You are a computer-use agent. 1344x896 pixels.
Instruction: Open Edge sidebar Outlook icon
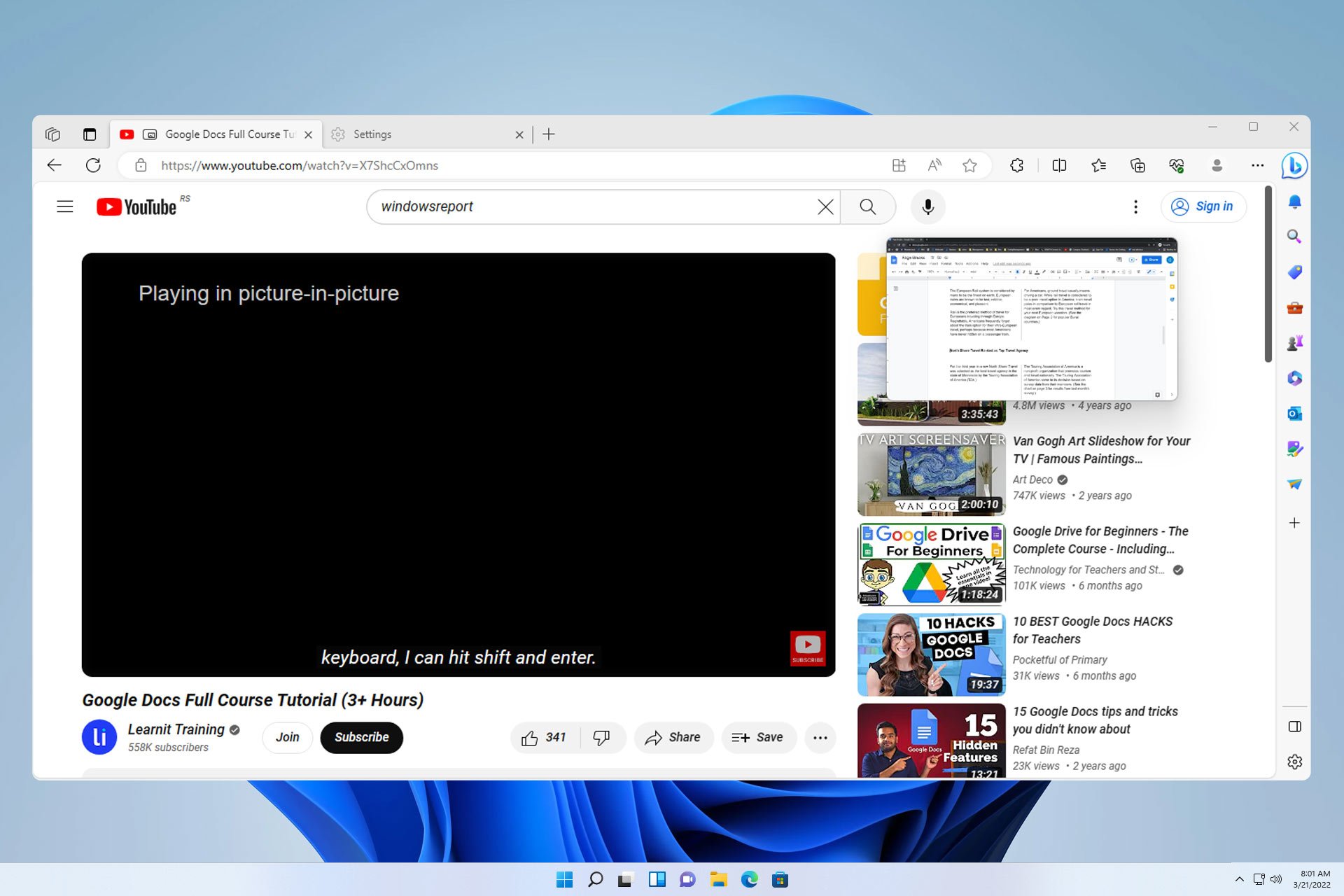coord(1295,414)
